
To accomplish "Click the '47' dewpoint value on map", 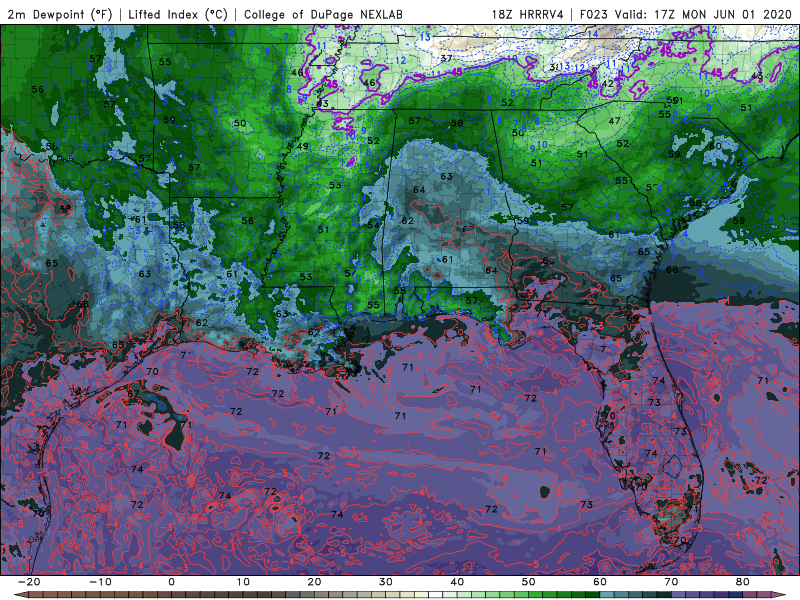I will [614, 121].
